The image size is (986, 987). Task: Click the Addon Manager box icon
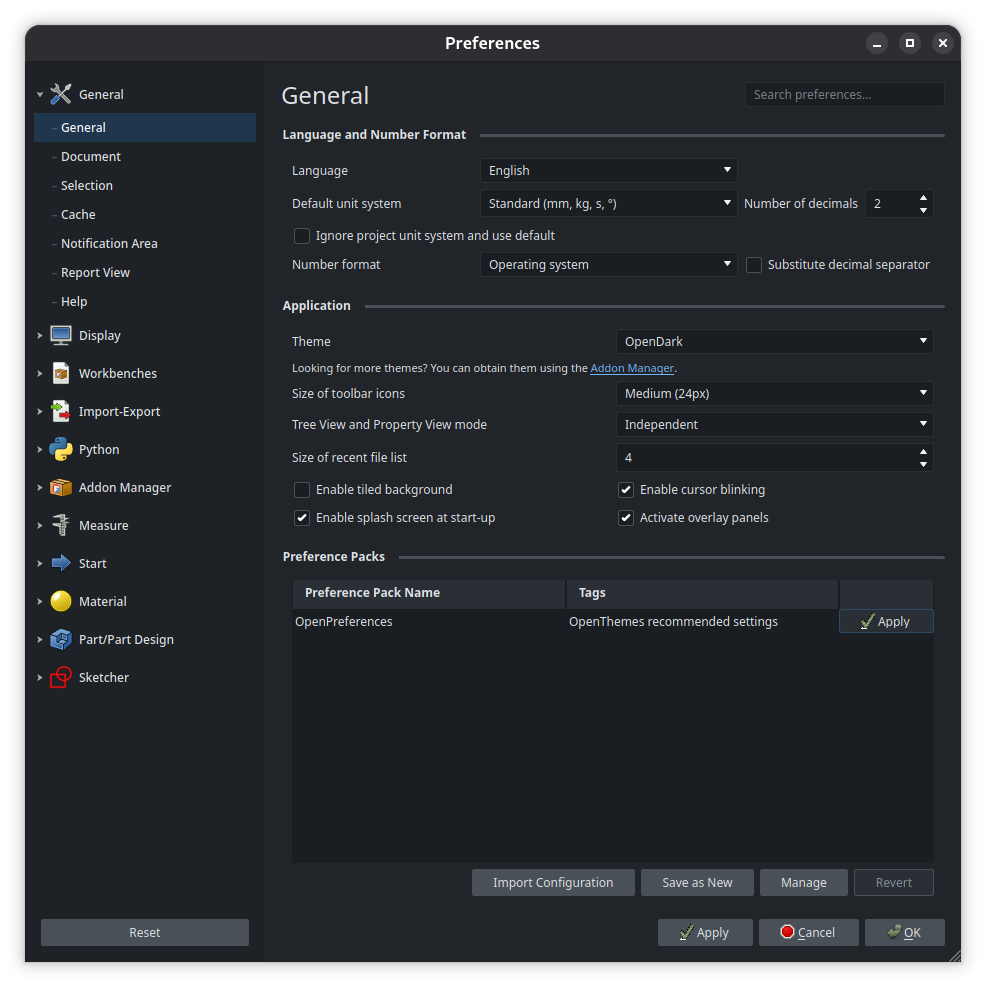(61, 488)
